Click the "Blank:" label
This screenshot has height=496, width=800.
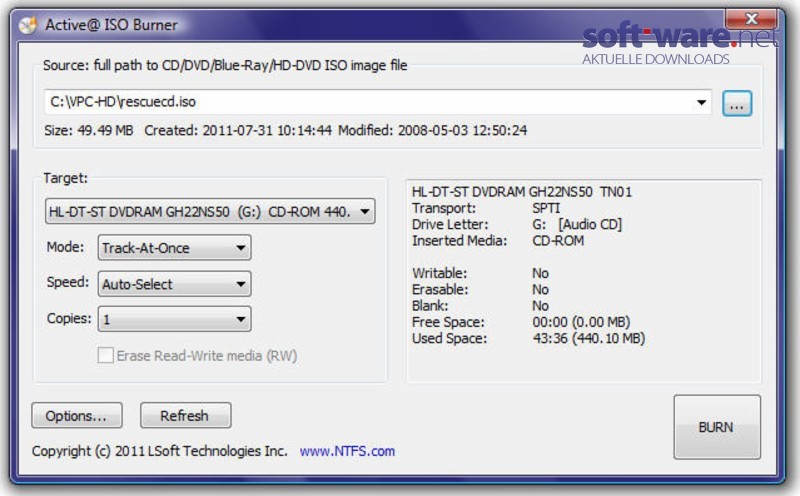point(430,306)
